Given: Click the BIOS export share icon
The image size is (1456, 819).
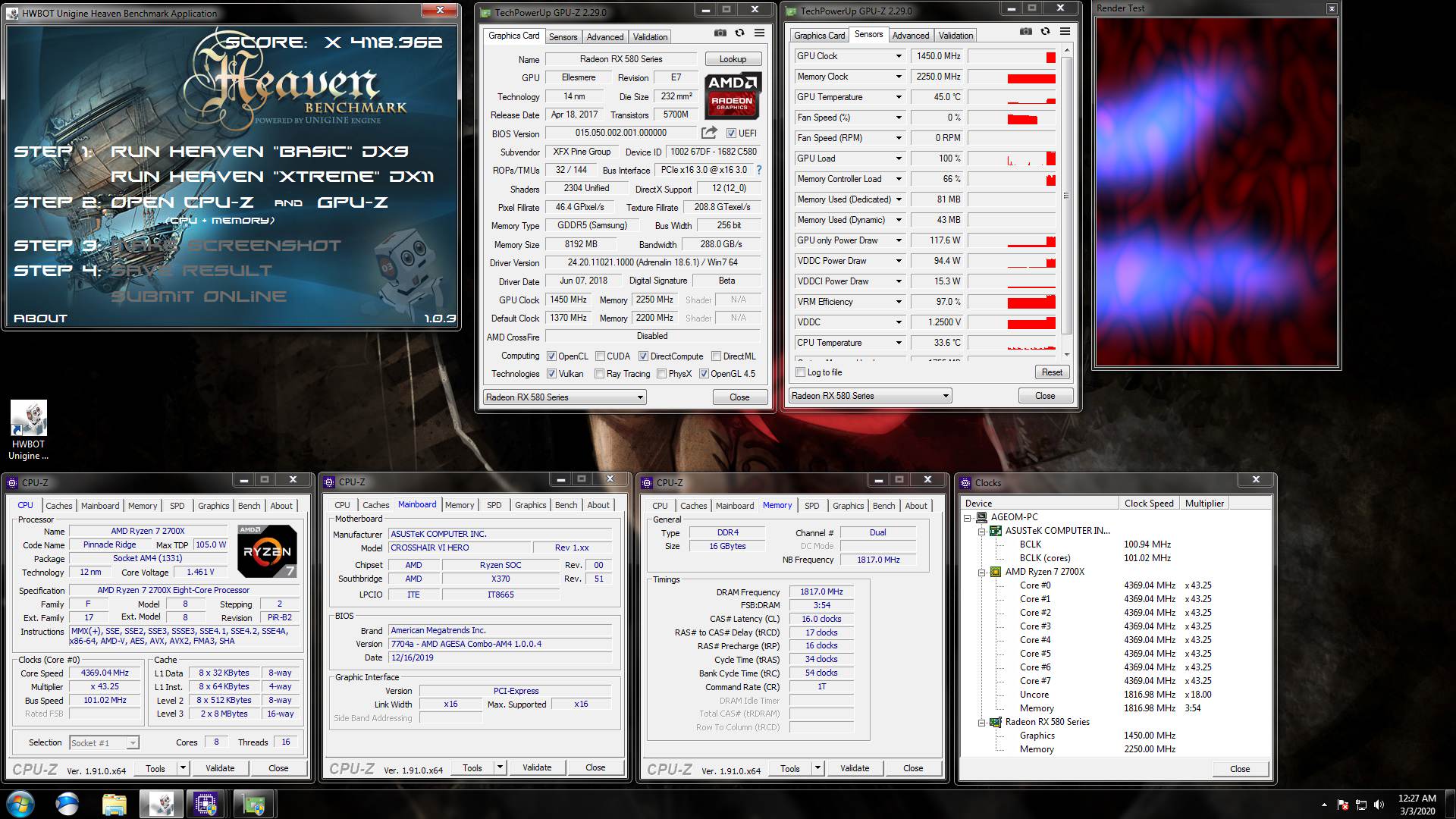Looking at the screenshot, I should tap(709, 133).
